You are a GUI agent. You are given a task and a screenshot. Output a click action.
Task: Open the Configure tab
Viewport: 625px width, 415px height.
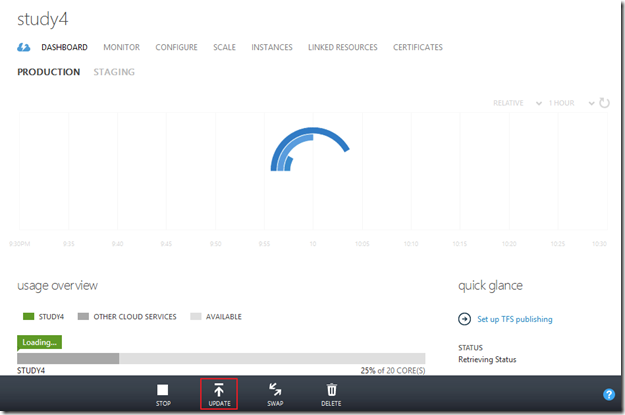coord(177,47)
